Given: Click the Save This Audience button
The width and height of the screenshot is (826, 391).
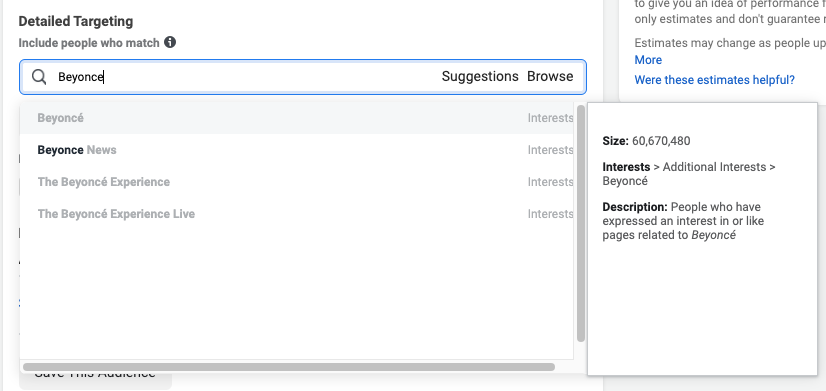Looking at the screenshot, I should tap(95, 375).
